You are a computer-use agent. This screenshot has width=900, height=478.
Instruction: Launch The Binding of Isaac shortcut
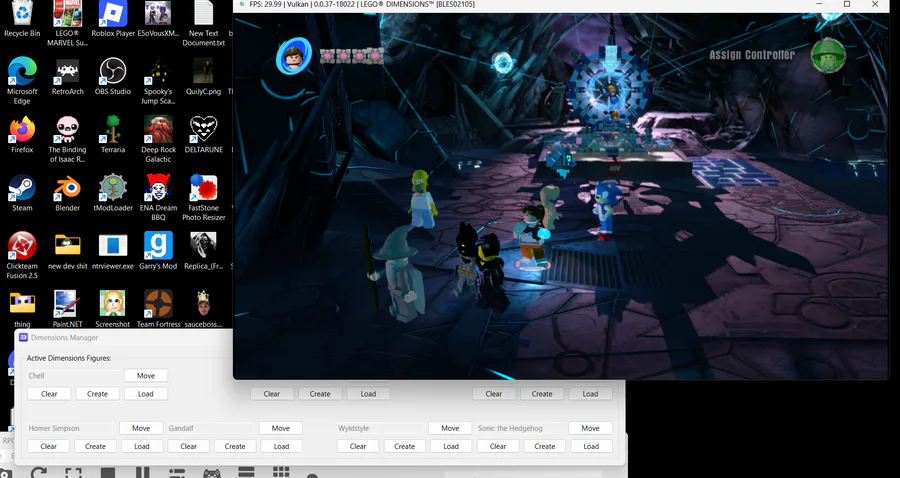[x=67, y=139]
